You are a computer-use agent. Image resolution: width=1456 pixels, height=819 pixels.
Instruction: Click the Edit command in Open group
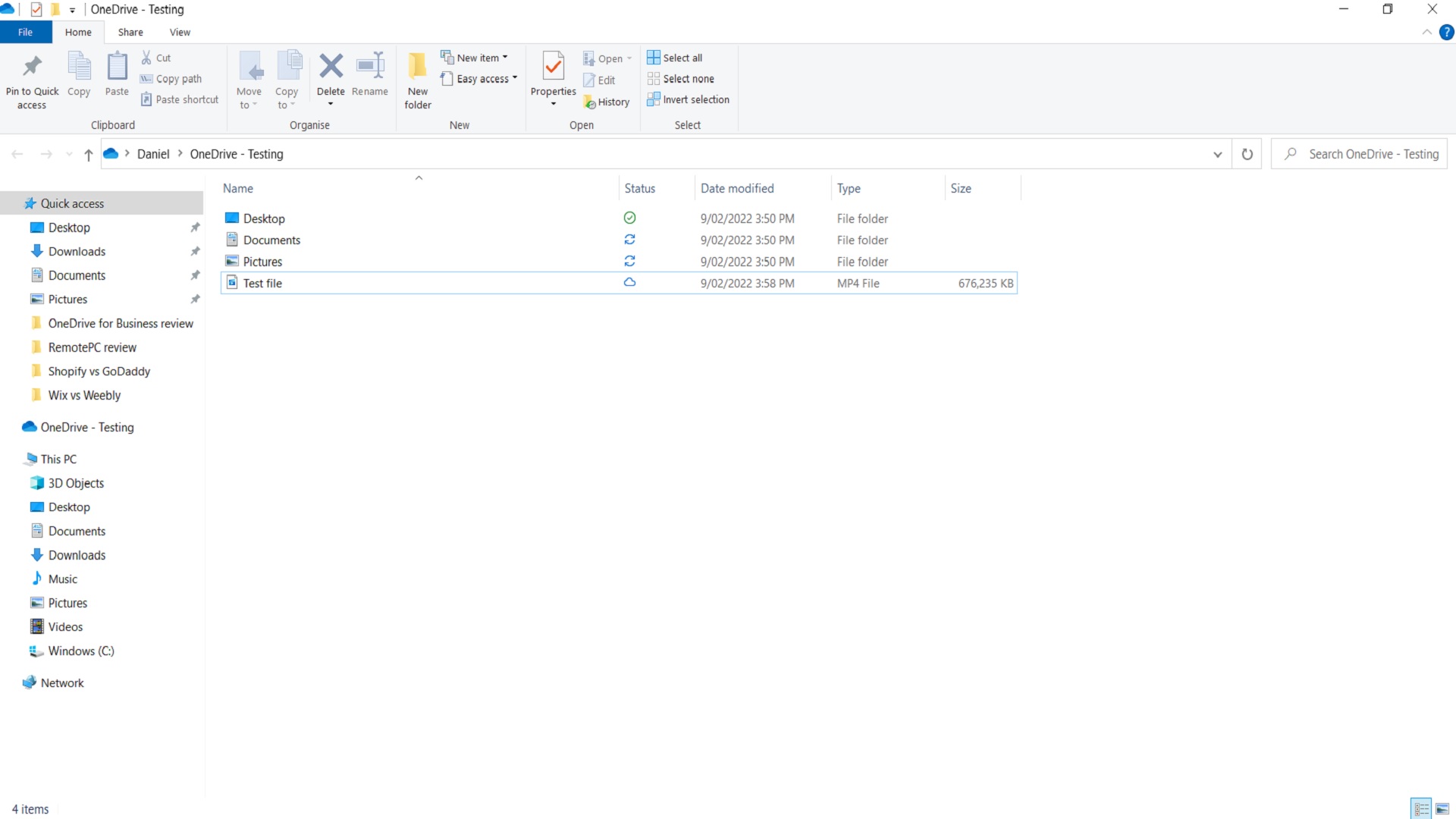tap(599, 80)
